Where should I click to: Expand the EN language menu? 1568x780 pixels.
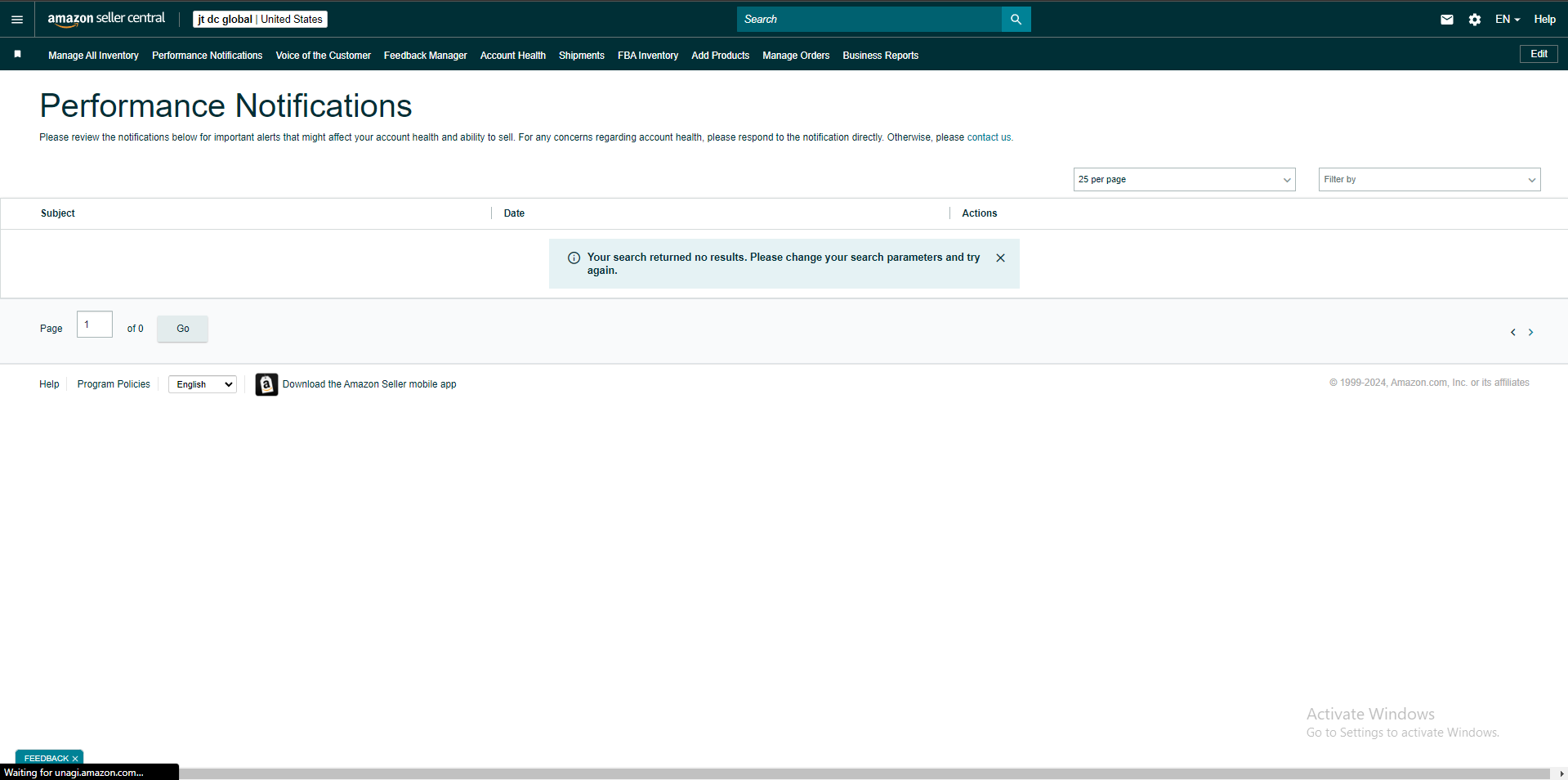[x=1508, y=19]
